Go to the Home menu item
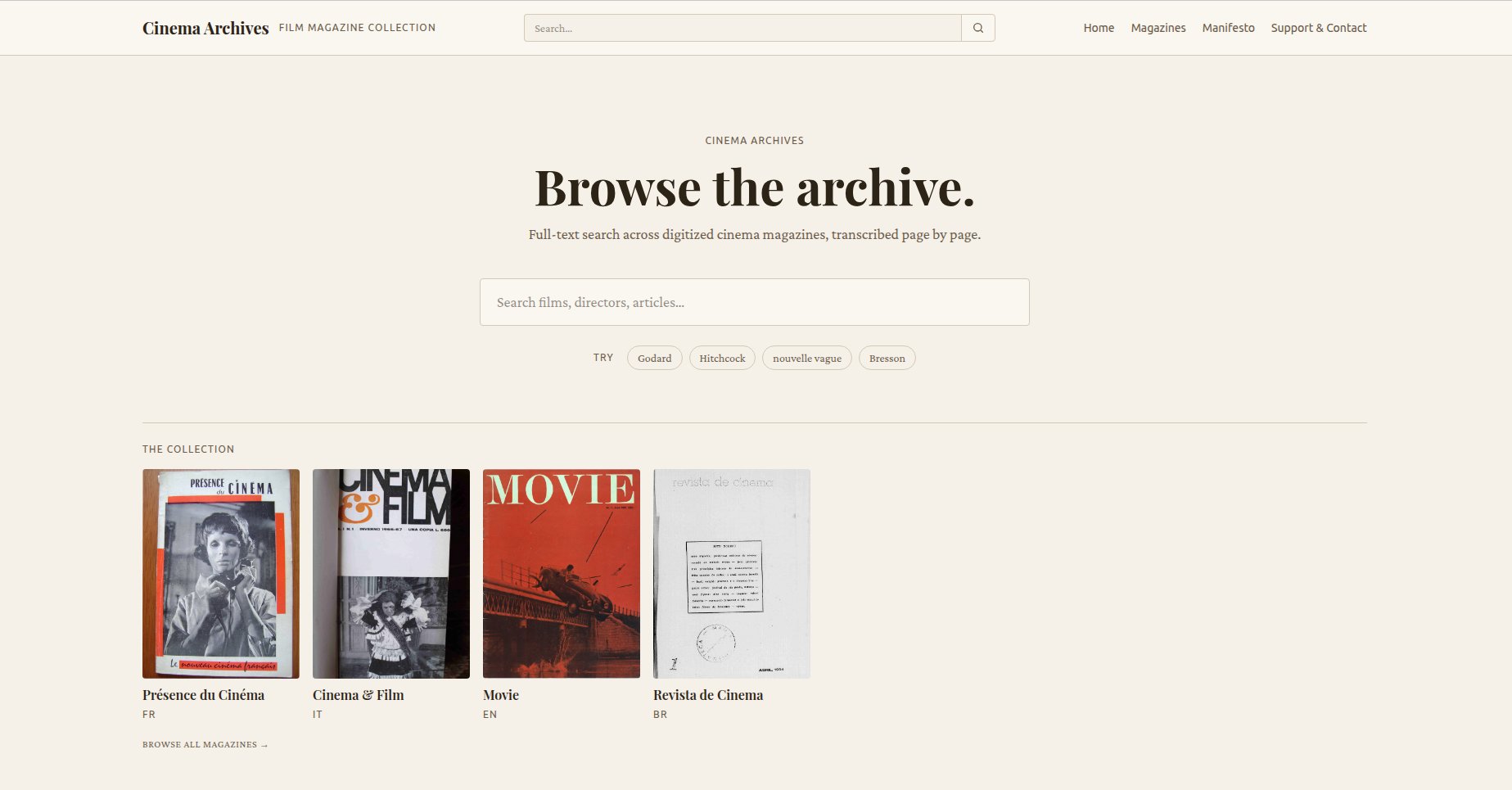The height and width of the screenshot is (790, 1512). click(1099, 28)
